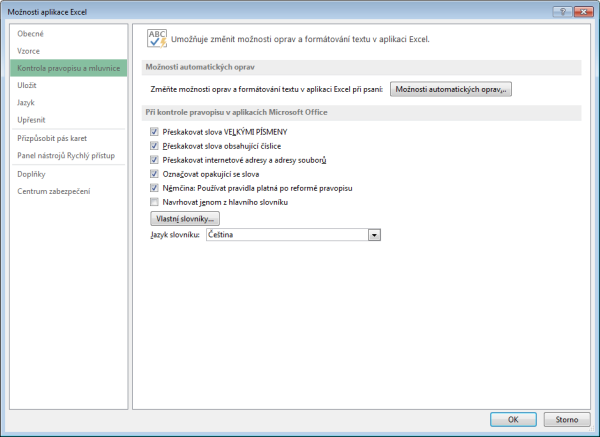Open Přizpůsobit pás karet settings

pyautogui.click(x=68, y=138)
